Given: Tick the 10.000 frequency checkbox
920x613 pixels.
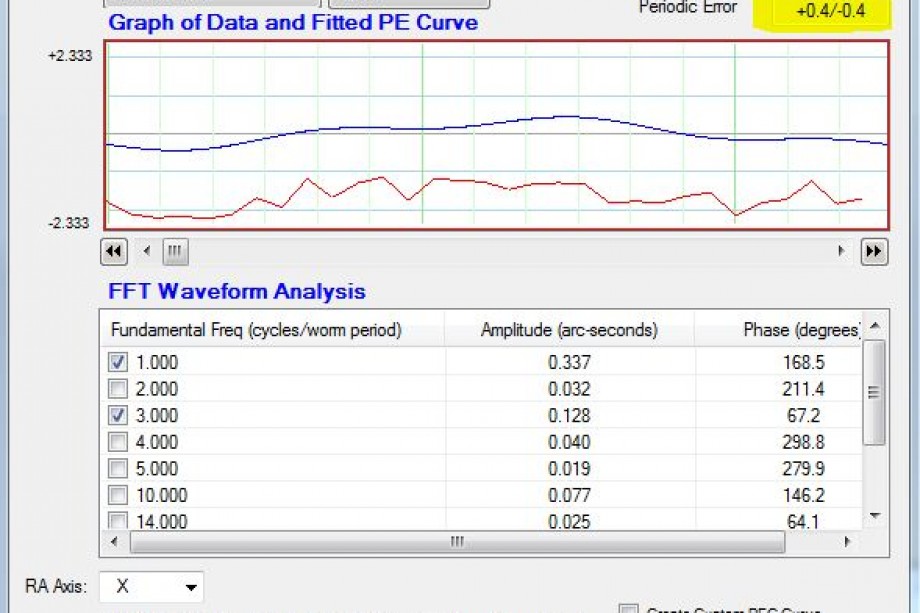Looking at the screenshot, I should (118, 495).
